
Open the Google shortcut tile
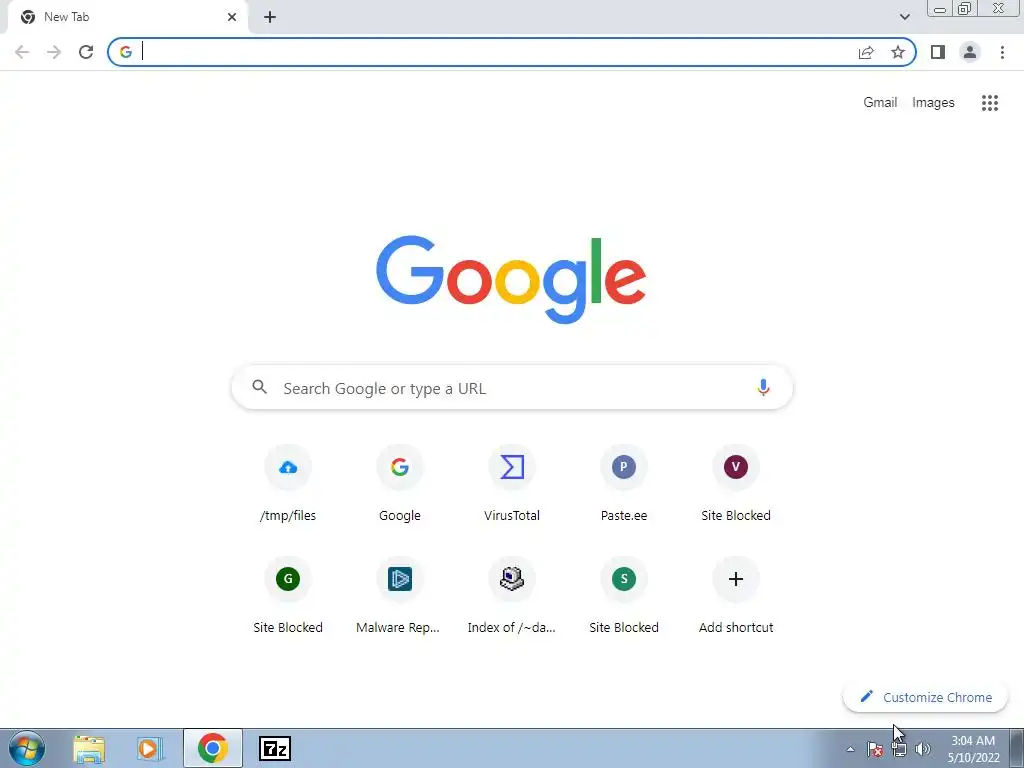(400, 485)
